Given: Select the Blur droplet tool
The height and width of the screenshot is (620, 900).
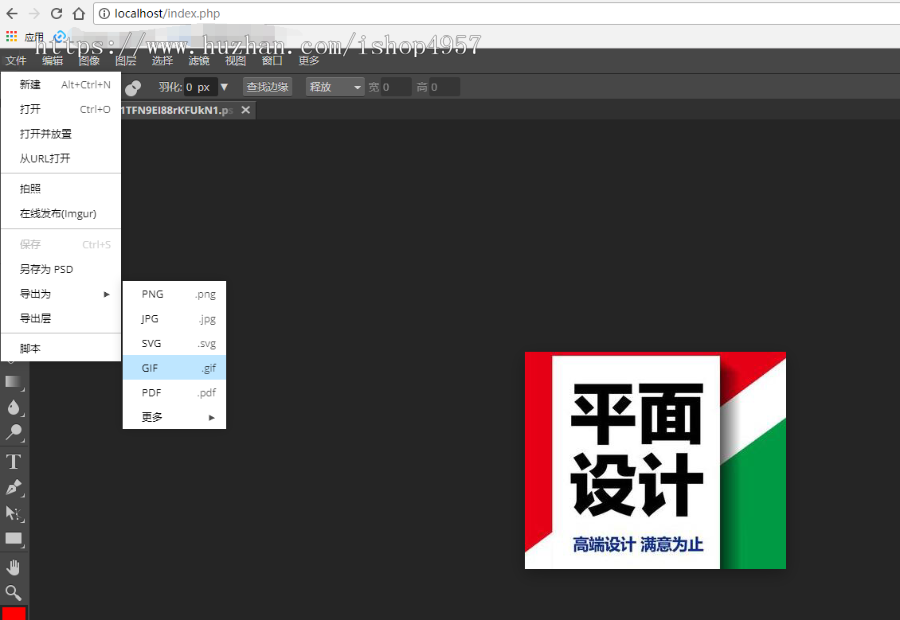Looking at the screenshot, I should (13, 407).
